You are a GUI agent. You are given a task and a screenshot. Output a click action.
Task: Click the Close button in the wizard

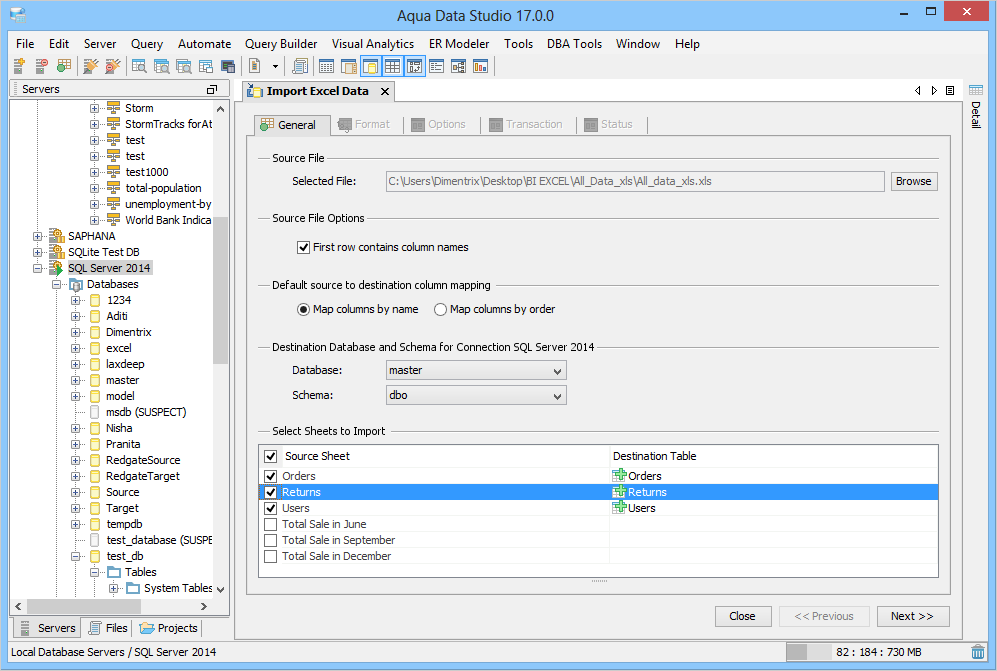click(743, 616)
